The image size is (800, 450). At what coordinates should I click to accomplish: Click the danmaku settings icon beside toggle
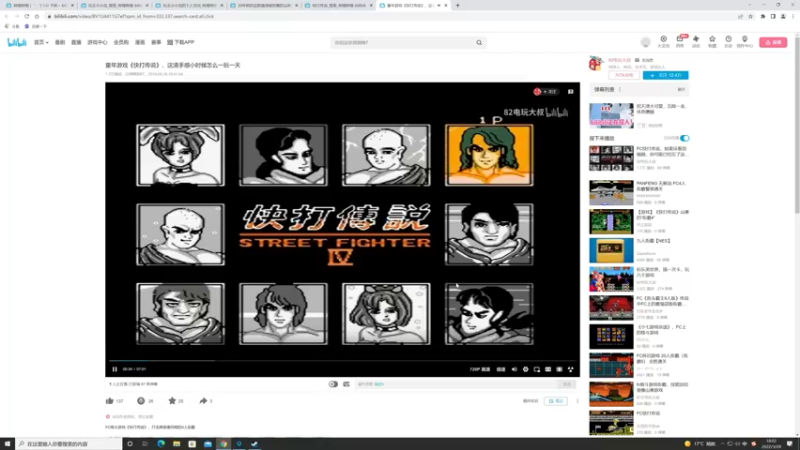click(x=346, y=384)
